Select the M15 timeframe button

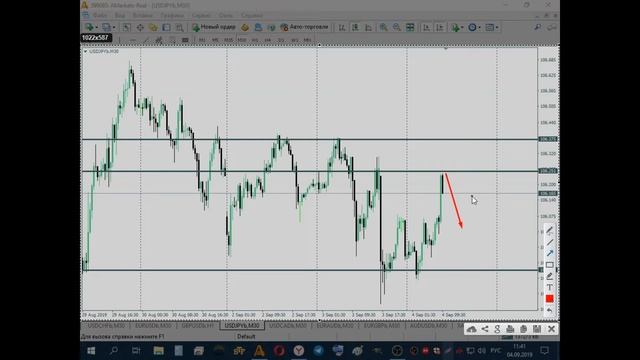coord(228,40)
